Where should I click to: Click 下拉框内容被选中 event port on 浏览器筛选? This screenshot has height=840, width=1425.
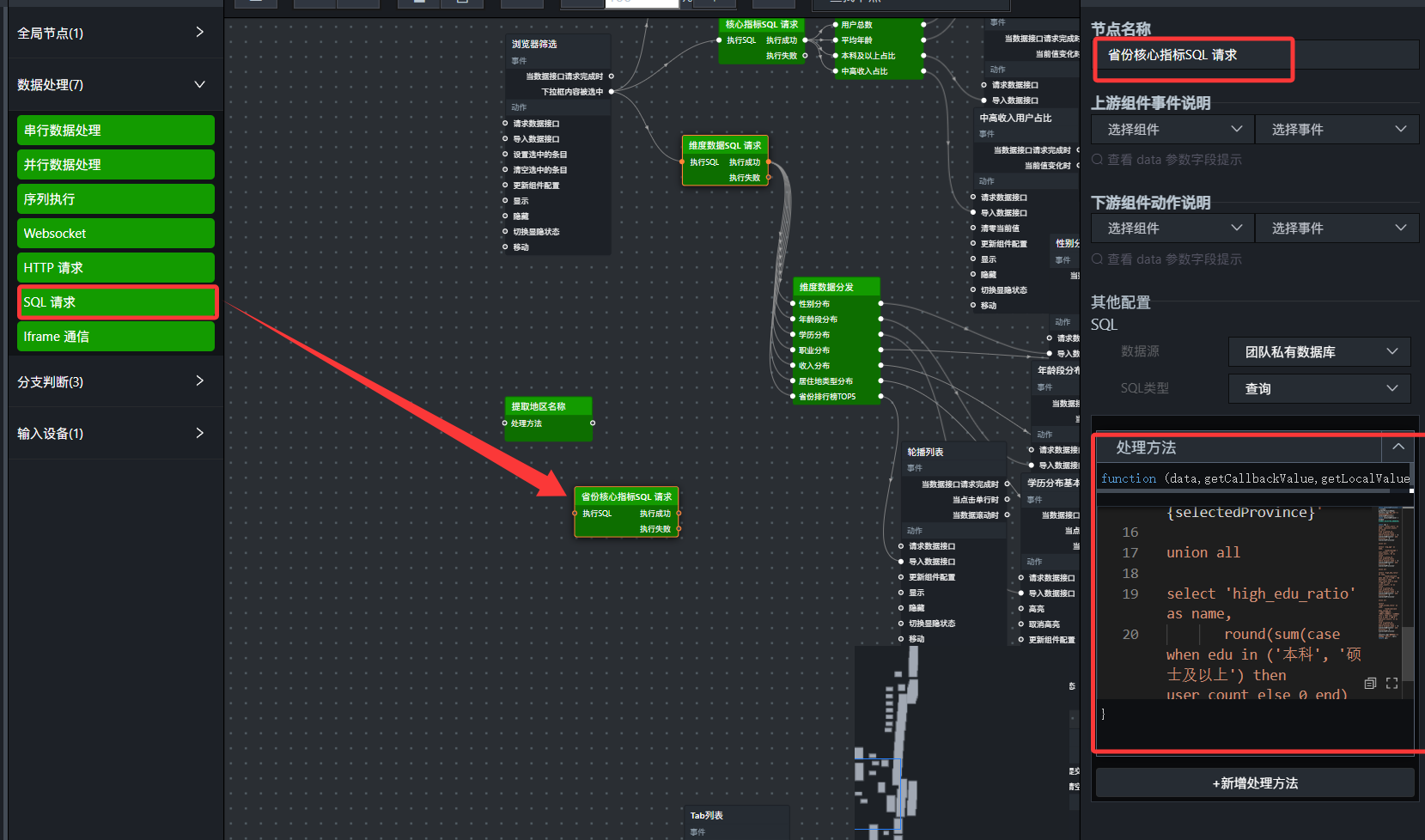612,91
